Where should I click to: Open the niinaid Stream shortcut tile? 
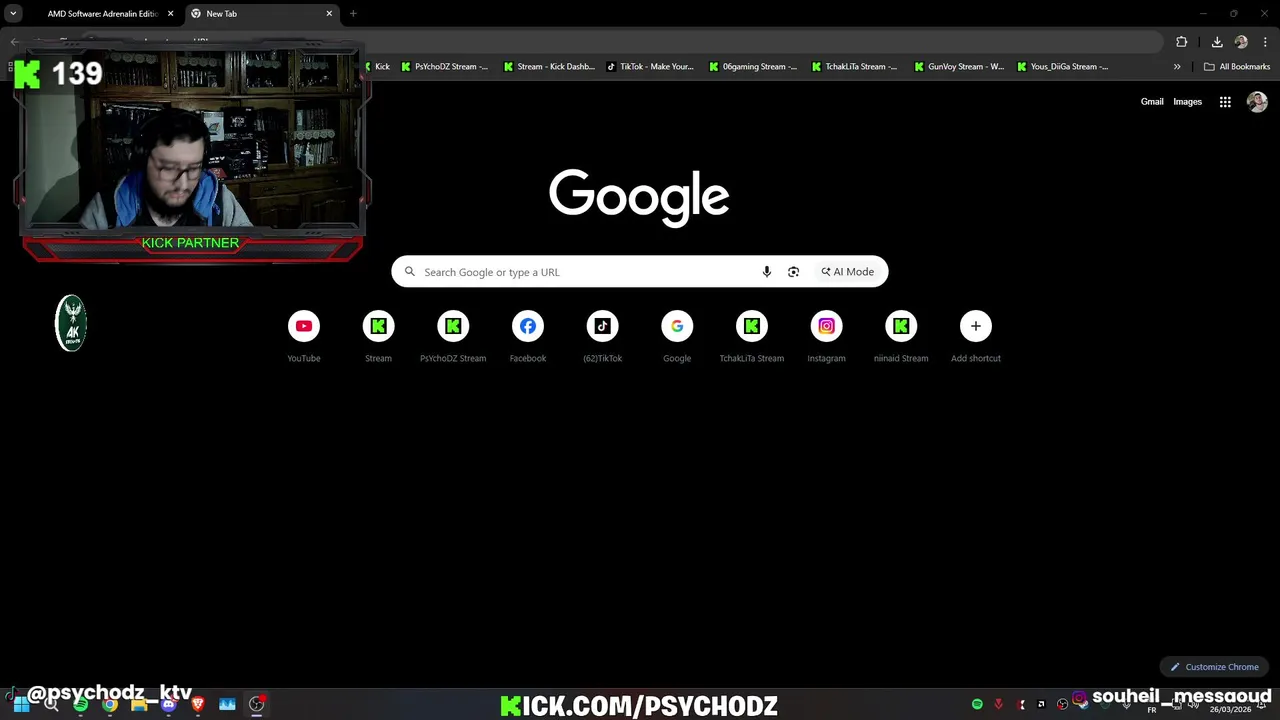pos(901,337)
